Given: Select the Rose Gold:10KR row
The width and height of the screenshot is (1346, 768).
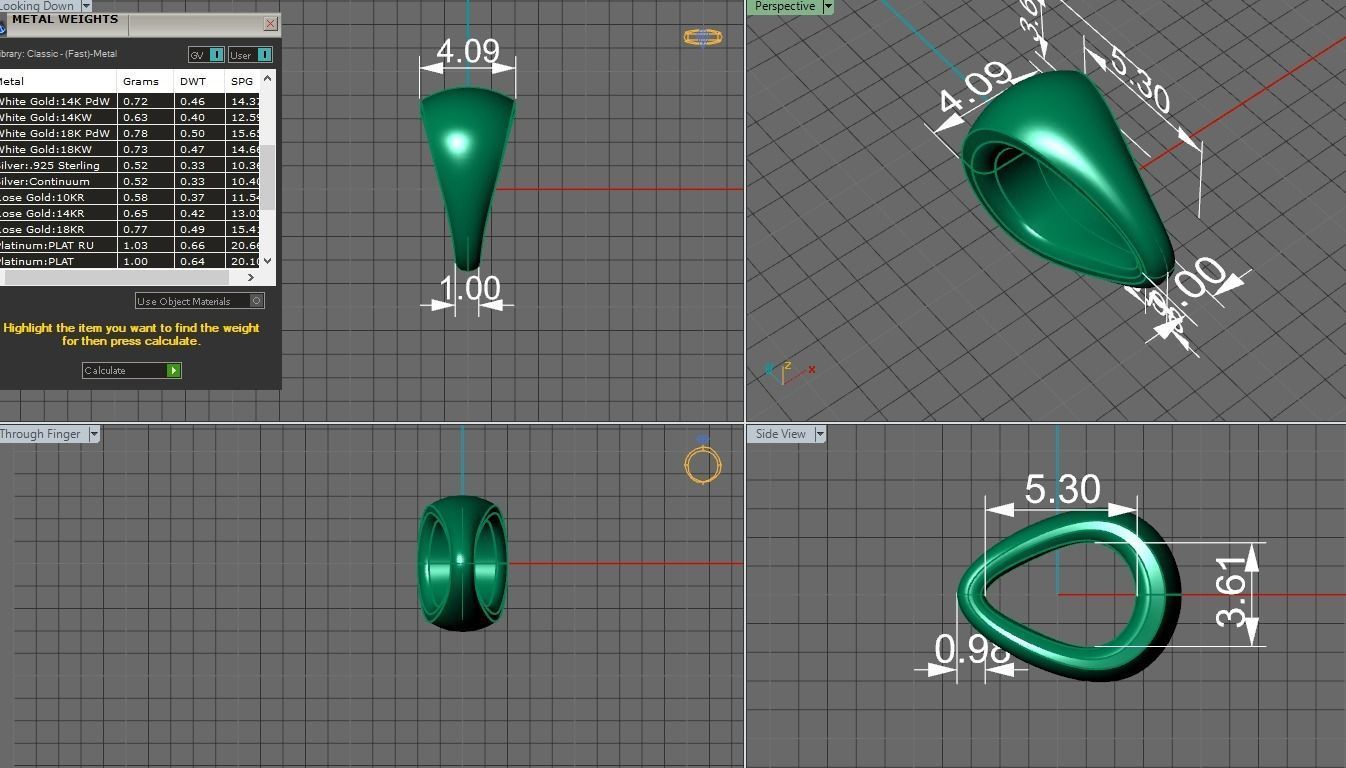Looking at the screenshot, I should coord(130,197).
